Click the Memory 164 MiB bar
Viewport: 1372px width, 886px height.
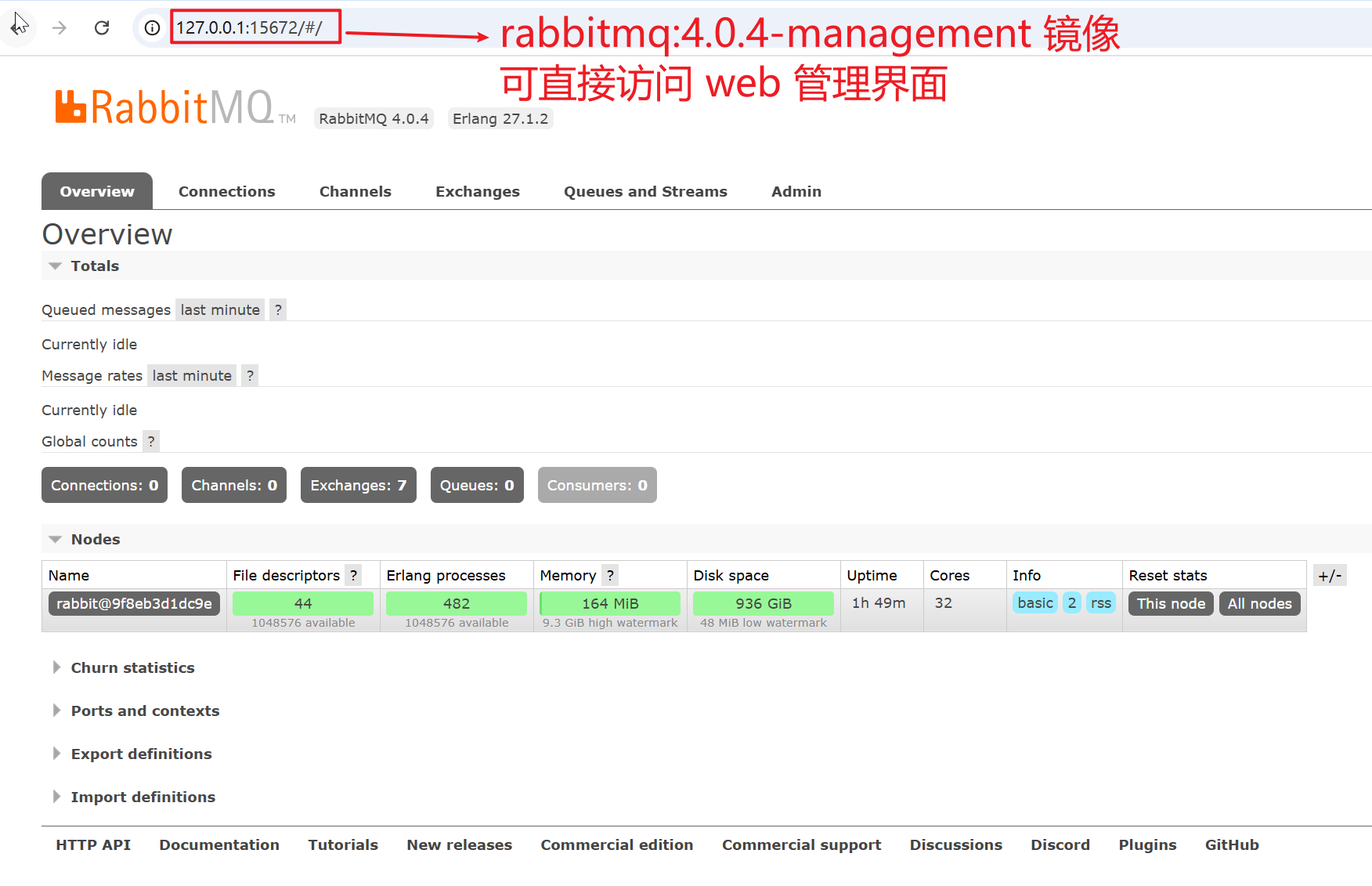[610, 603]
